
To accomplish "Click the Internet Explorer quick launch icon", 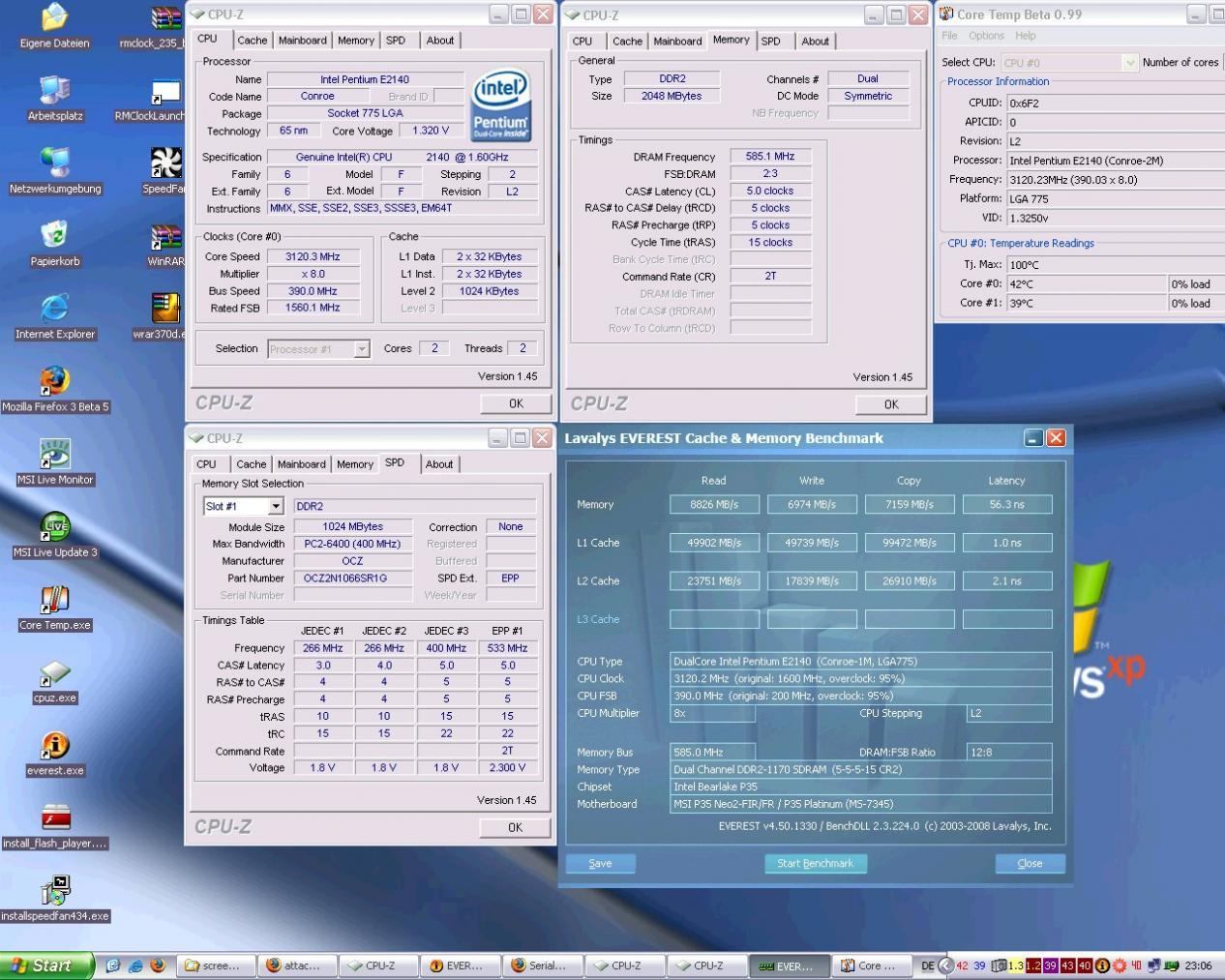I will coord(135,965).
